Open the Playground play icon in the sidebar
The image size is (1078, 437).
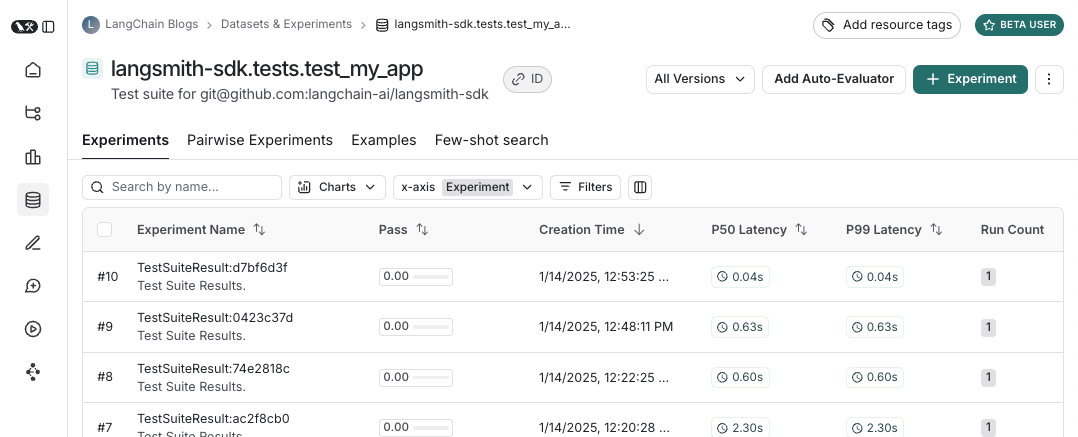(x=33, y=329)
